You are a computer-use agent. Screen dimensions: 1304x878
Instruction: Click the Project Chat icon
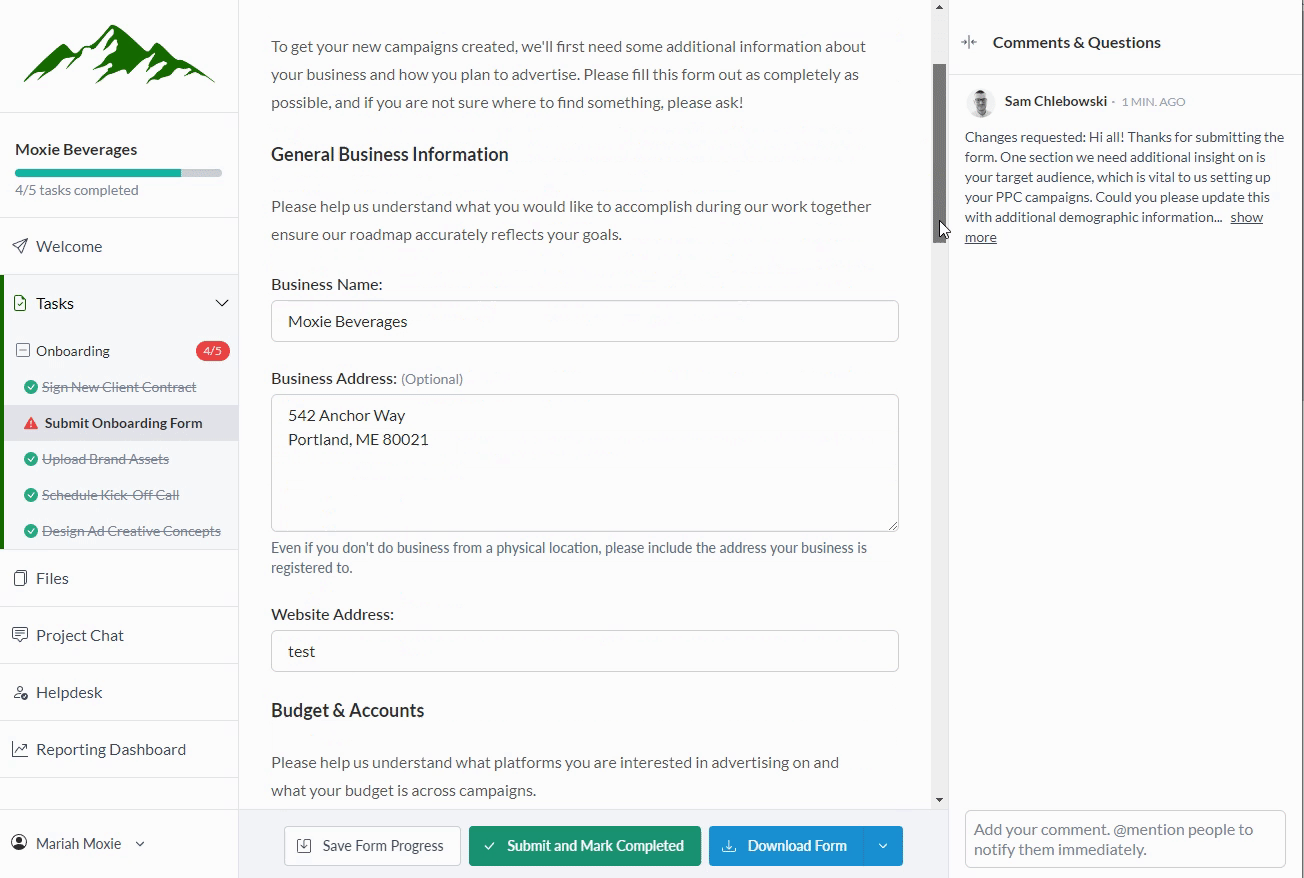[x=20, y=635]
